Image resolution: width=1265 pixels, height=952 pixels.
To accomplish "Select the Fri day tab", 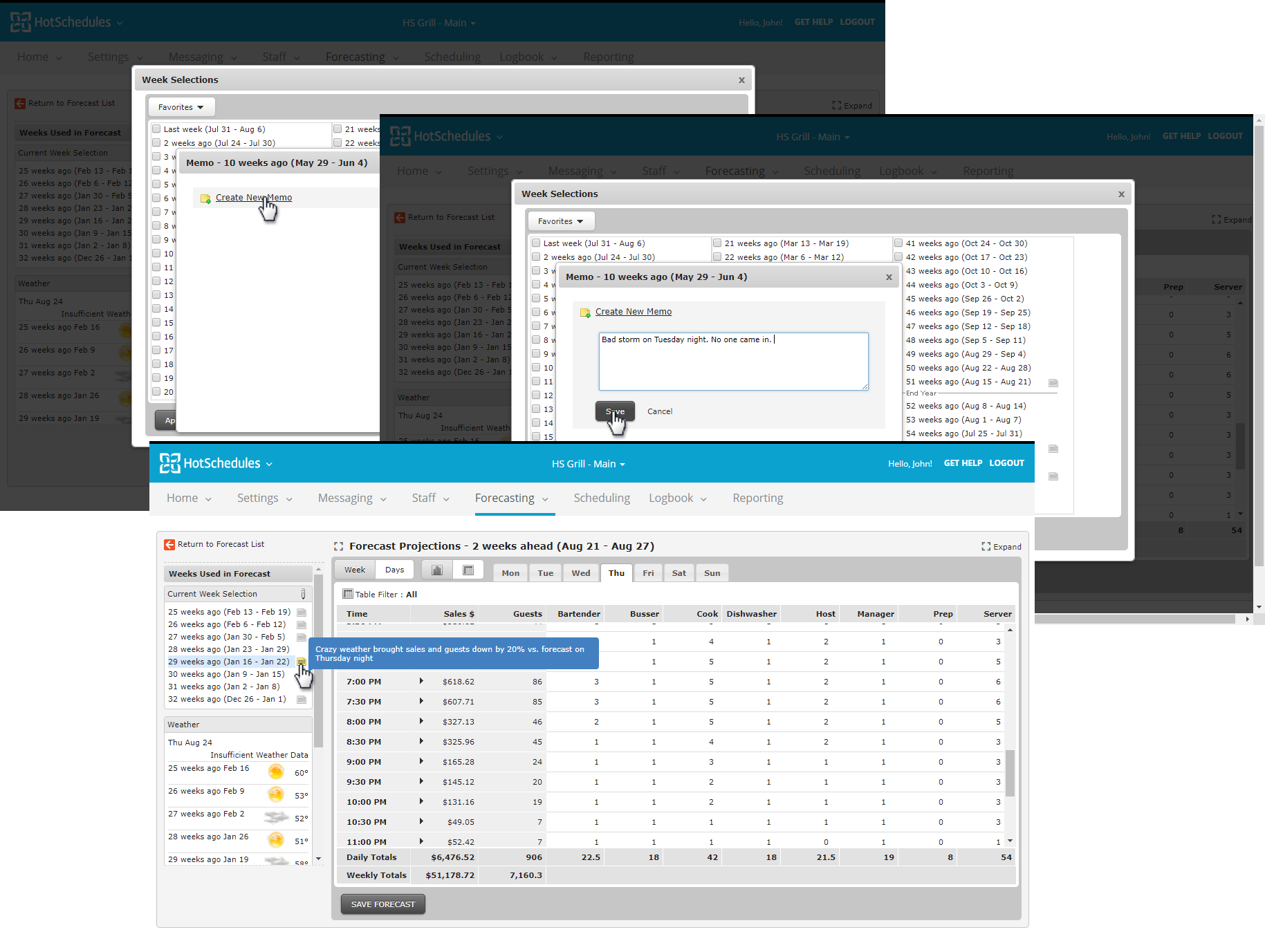I will (x=648, y=573).
